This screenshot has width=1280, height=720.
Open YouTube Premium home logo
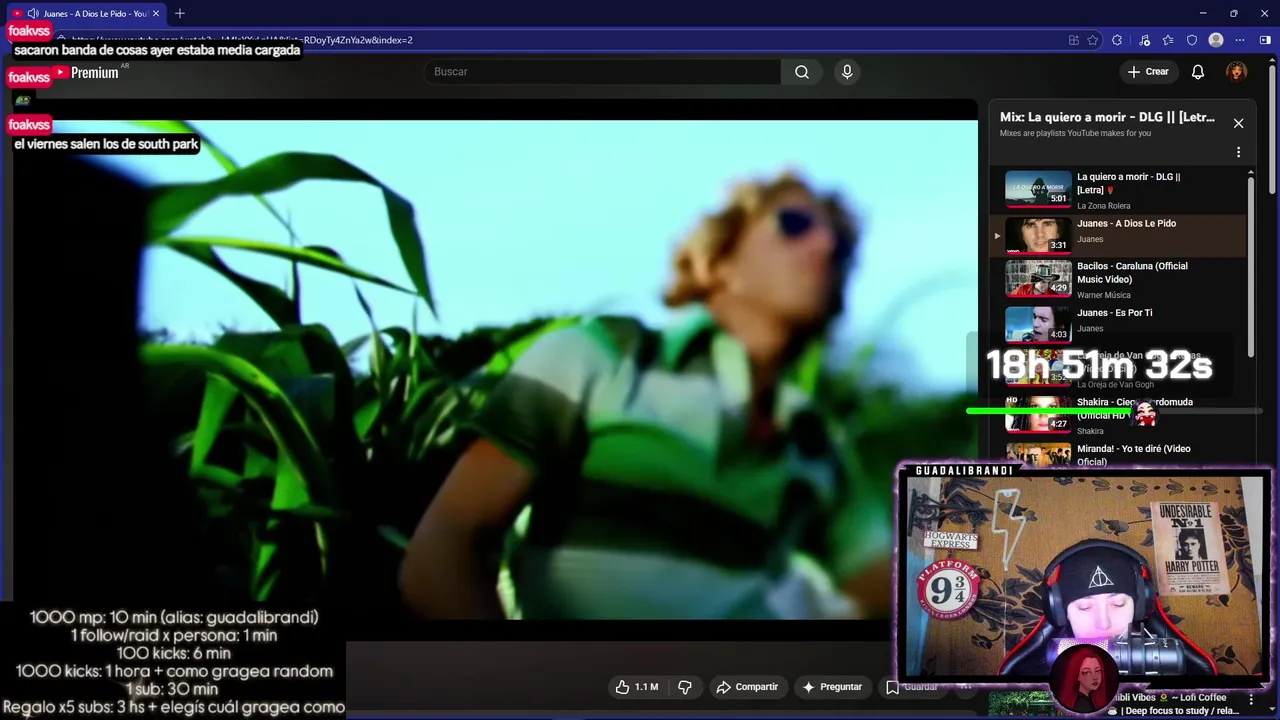coord(85,73)
